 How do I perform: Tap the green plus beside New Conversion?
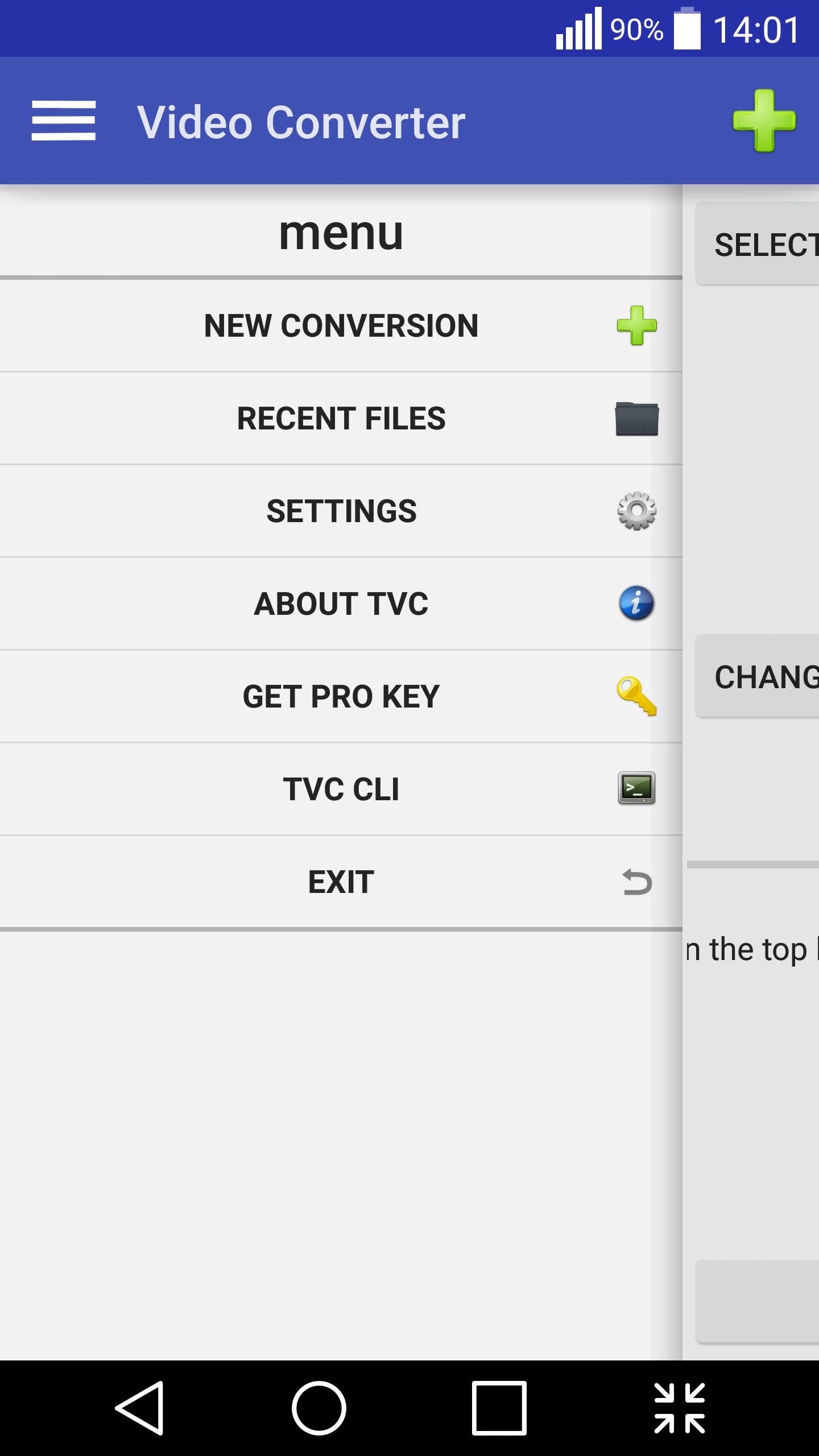637,325
